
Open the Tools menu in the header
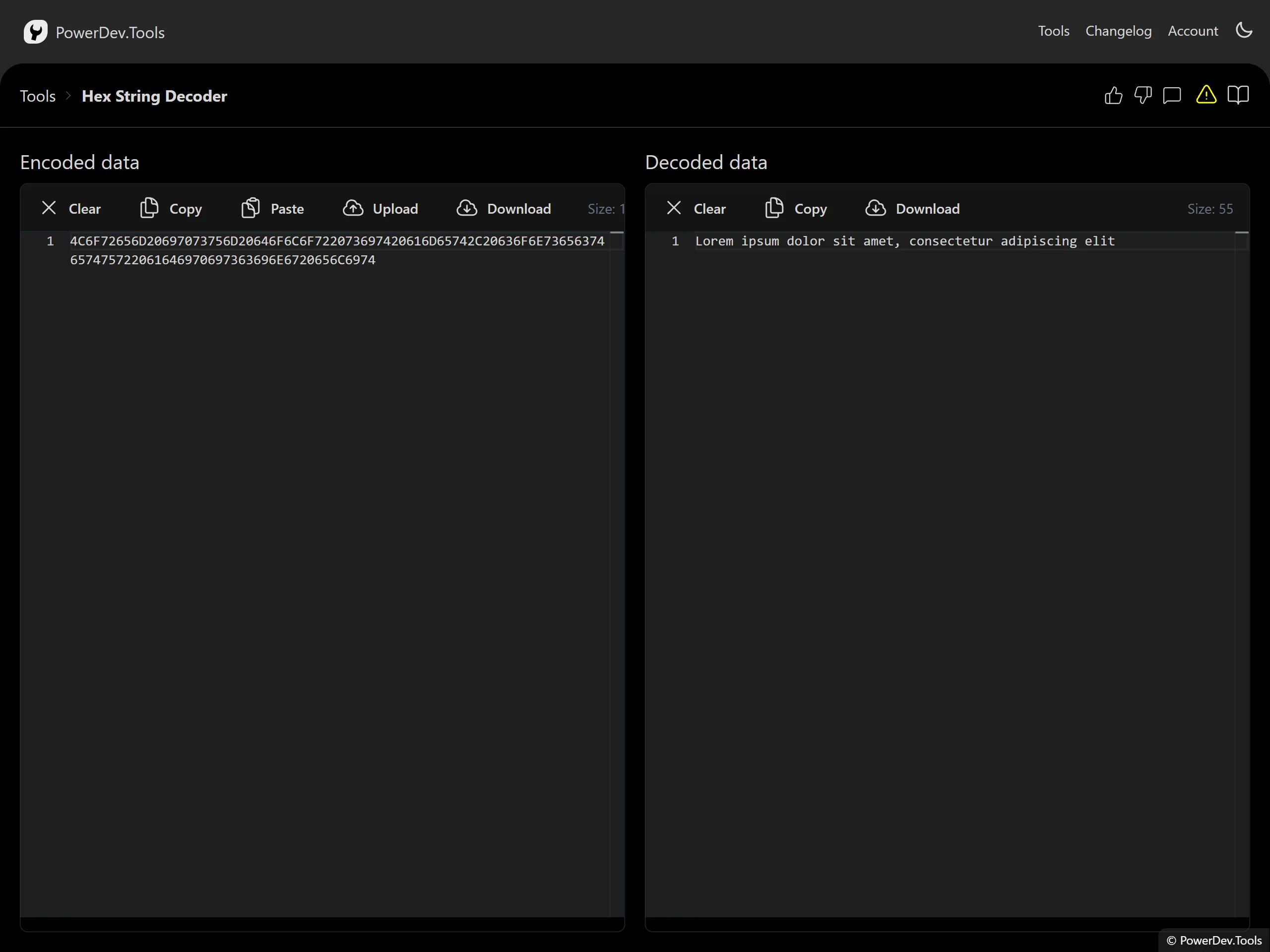1053,31
